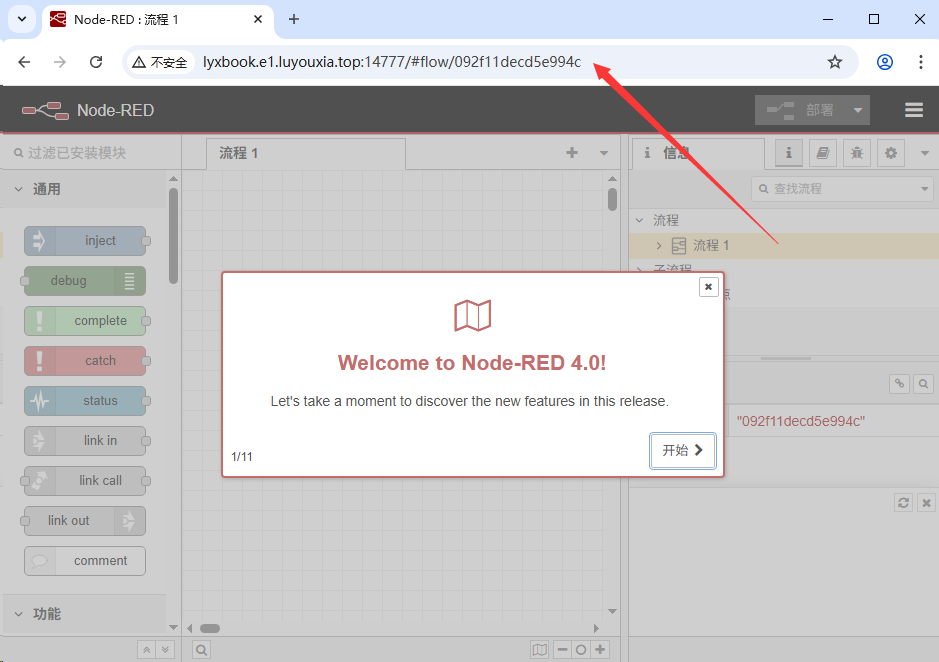The width and height of the screenshot is (939, 662).
Task: Click the address bar URL
Action: [x=392, y=62]
